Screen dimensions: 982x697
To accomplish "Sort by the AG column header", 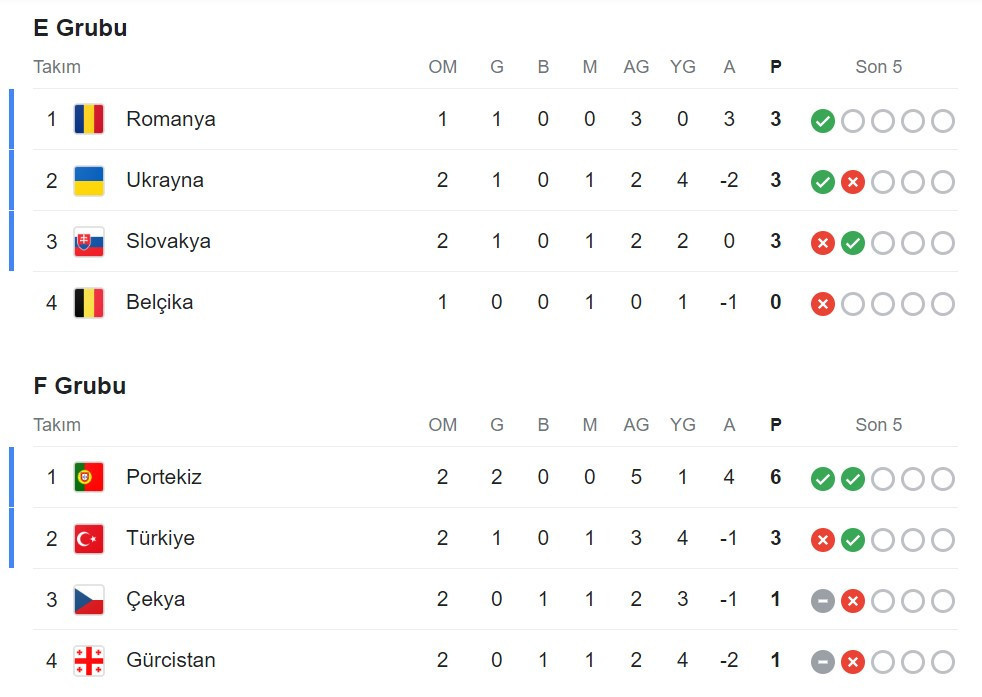I will (x=636, y=67).
